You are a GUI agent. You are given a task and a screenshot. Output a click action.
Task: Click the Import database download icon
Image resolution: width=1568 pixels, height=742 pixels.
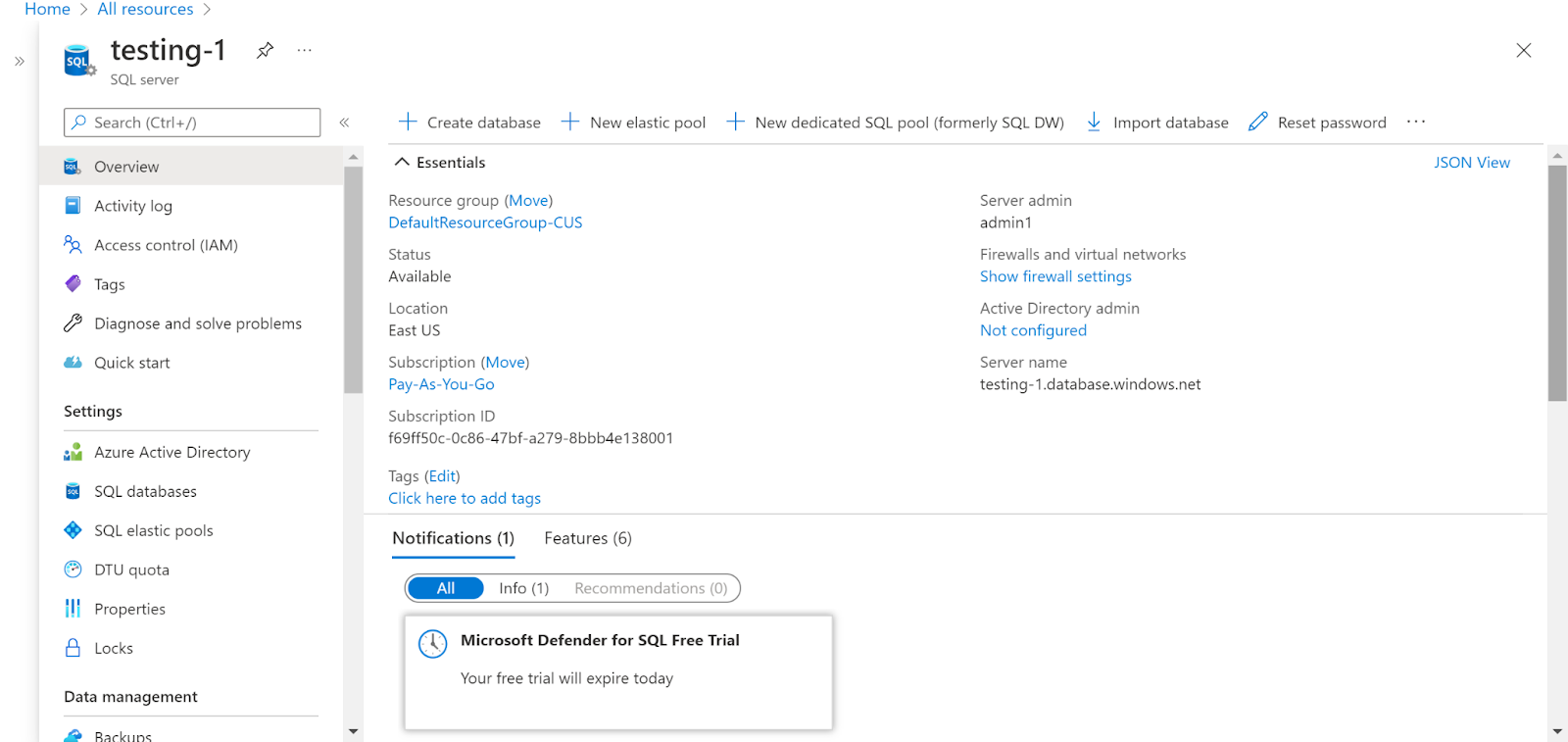tap(1094, 122)
